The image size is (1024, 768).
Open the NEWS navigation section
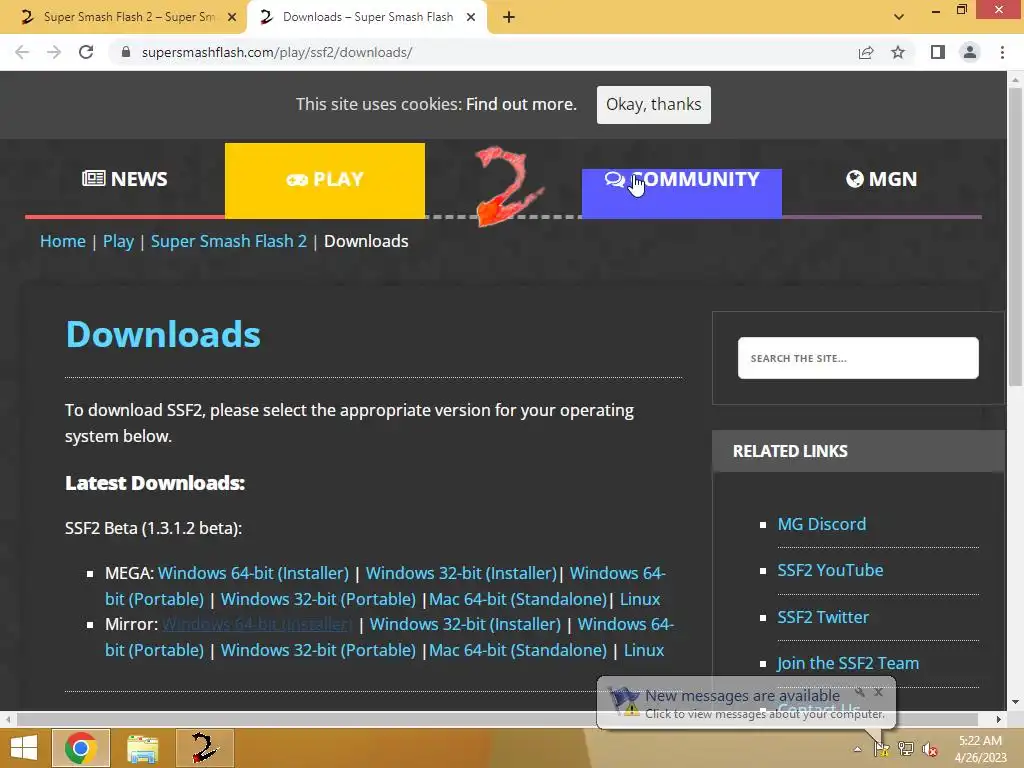tap(125, 179)
